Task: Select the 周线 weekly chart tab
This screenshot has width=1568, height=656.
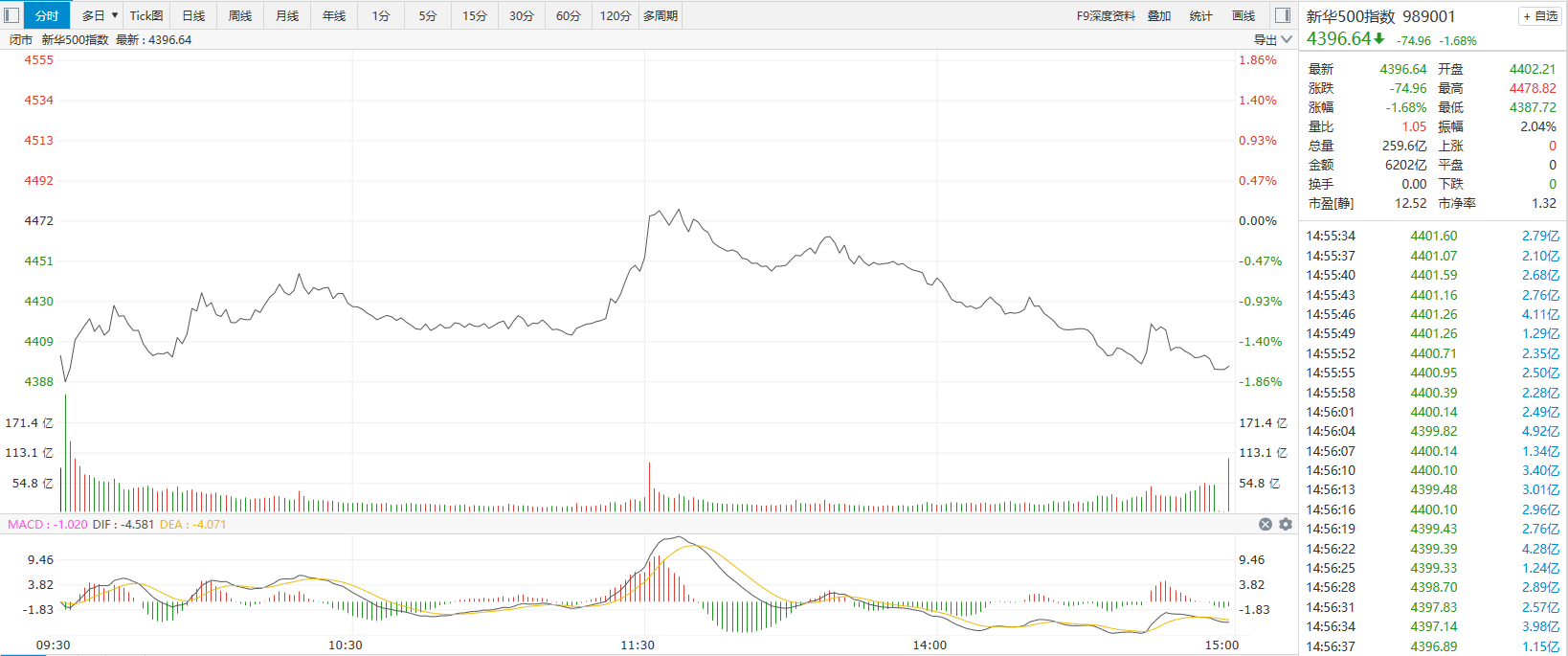Action: point(240,15)
